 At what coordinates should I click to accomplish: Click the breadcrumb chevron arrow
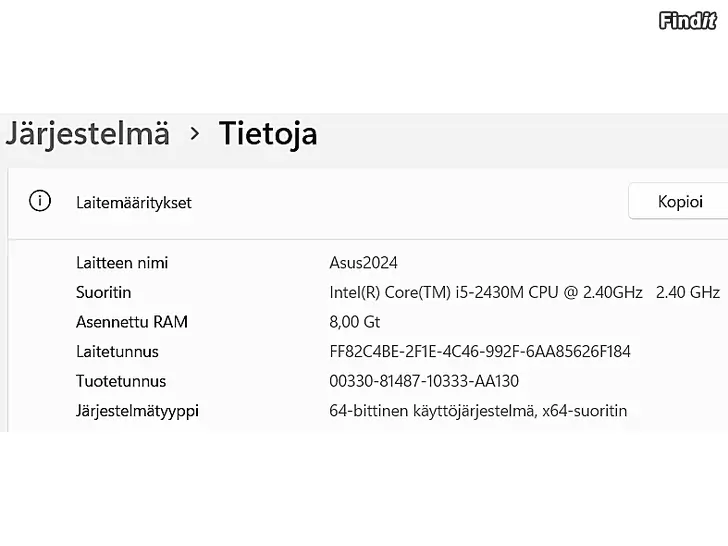point(195,133)
